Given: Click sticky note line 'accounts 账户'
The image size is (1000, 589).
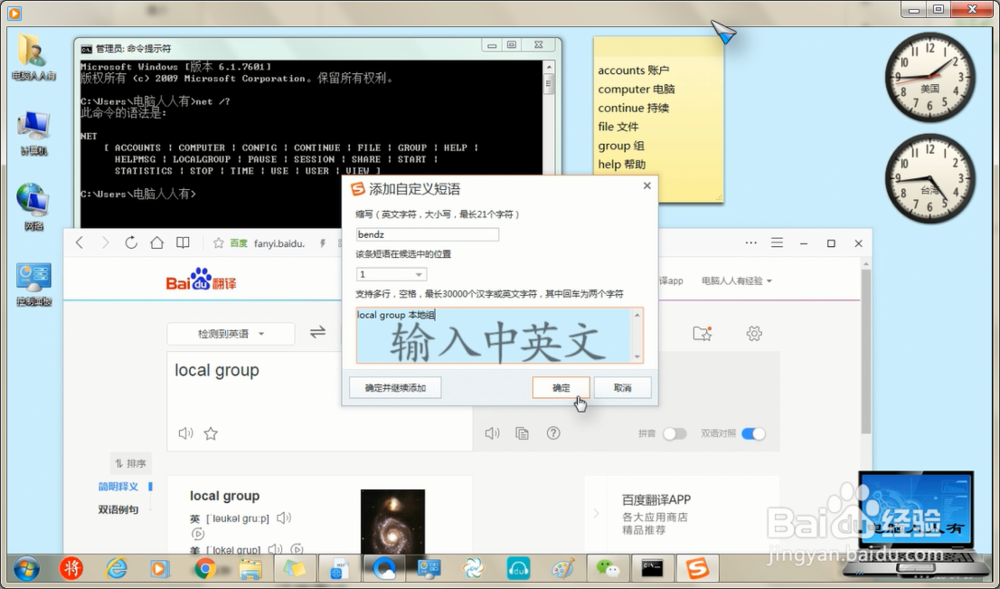Looking at the screenshot, I should point(633,70).
